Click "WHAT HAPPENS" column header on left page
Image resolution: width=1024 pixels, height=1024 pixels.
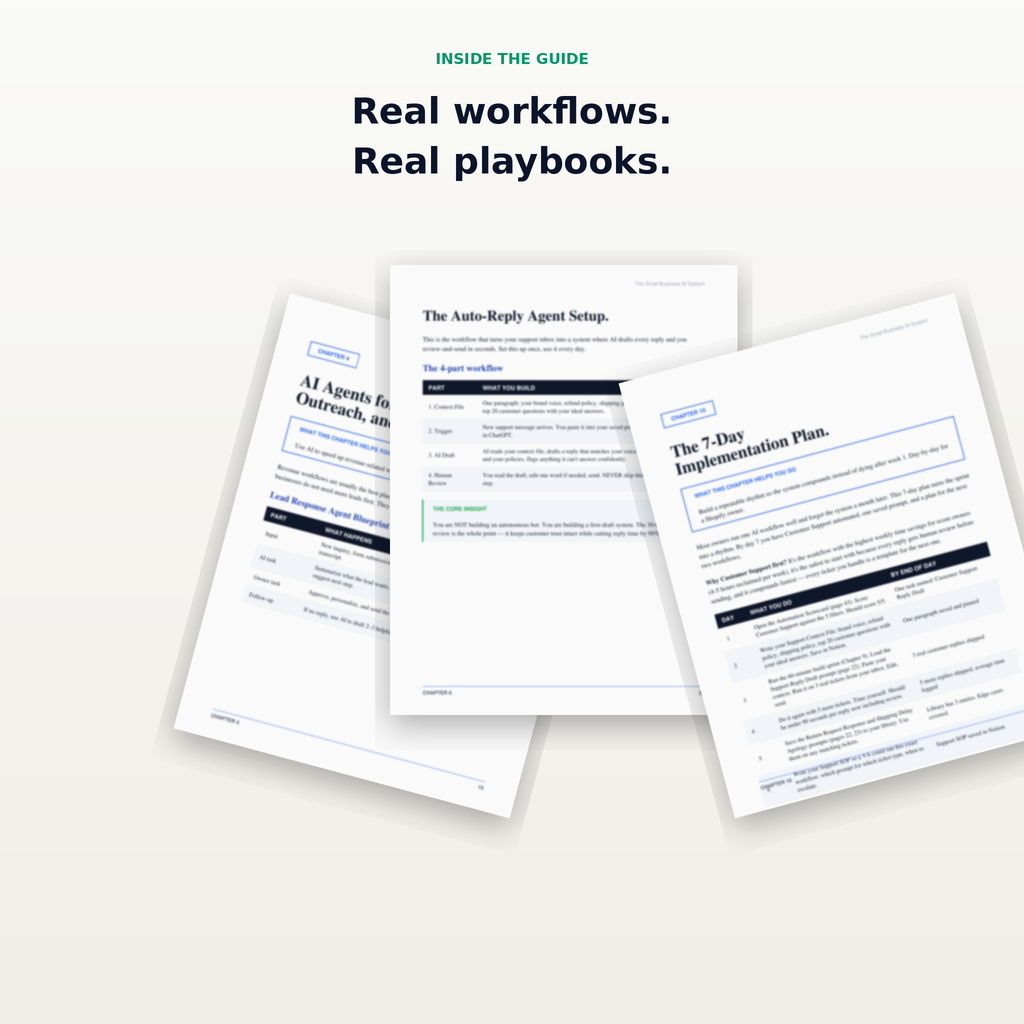click(x=348, y=536)
